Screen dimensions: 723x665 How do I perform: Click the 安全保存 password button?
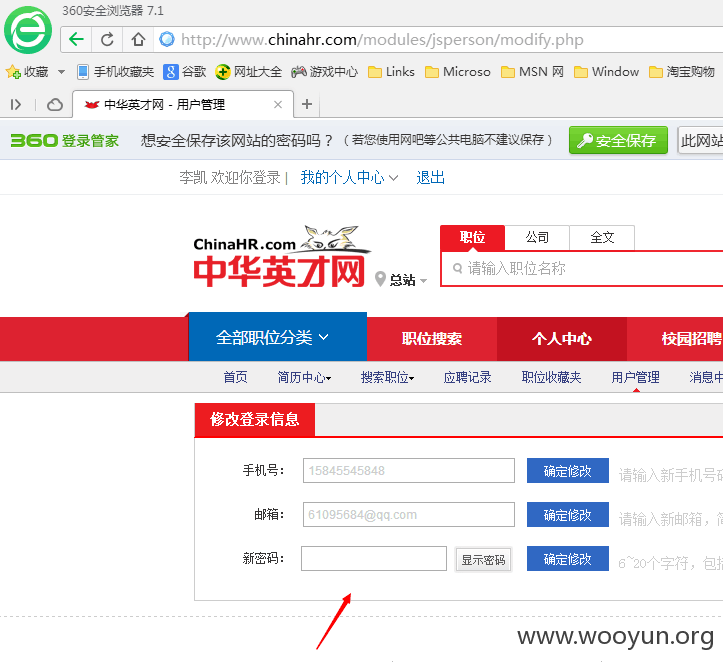[x=618, y=140]
